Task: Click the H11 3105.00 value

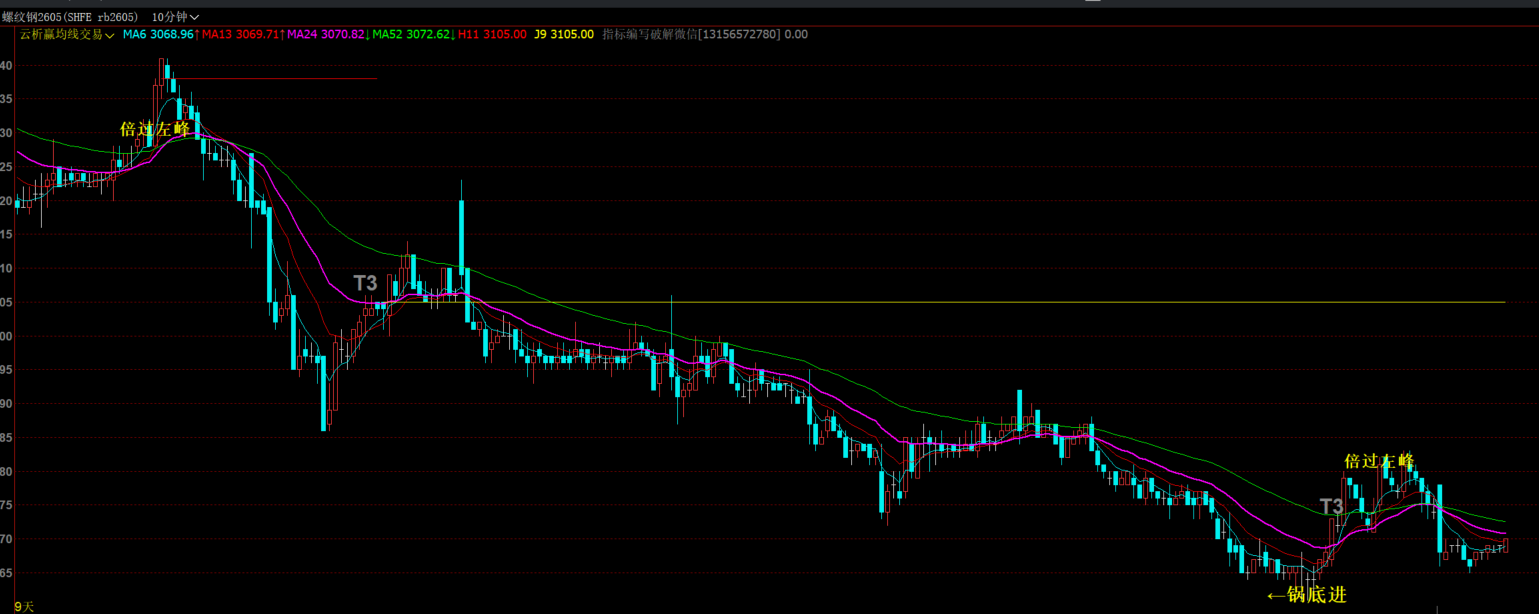Action: (492, 34)
